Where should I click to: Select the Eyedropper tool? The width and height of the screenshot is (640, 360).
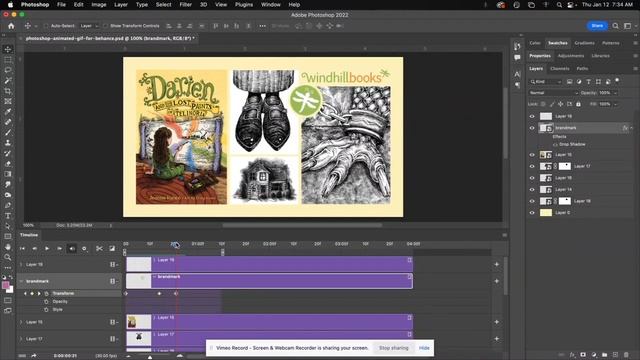click(x=8, y=112)
